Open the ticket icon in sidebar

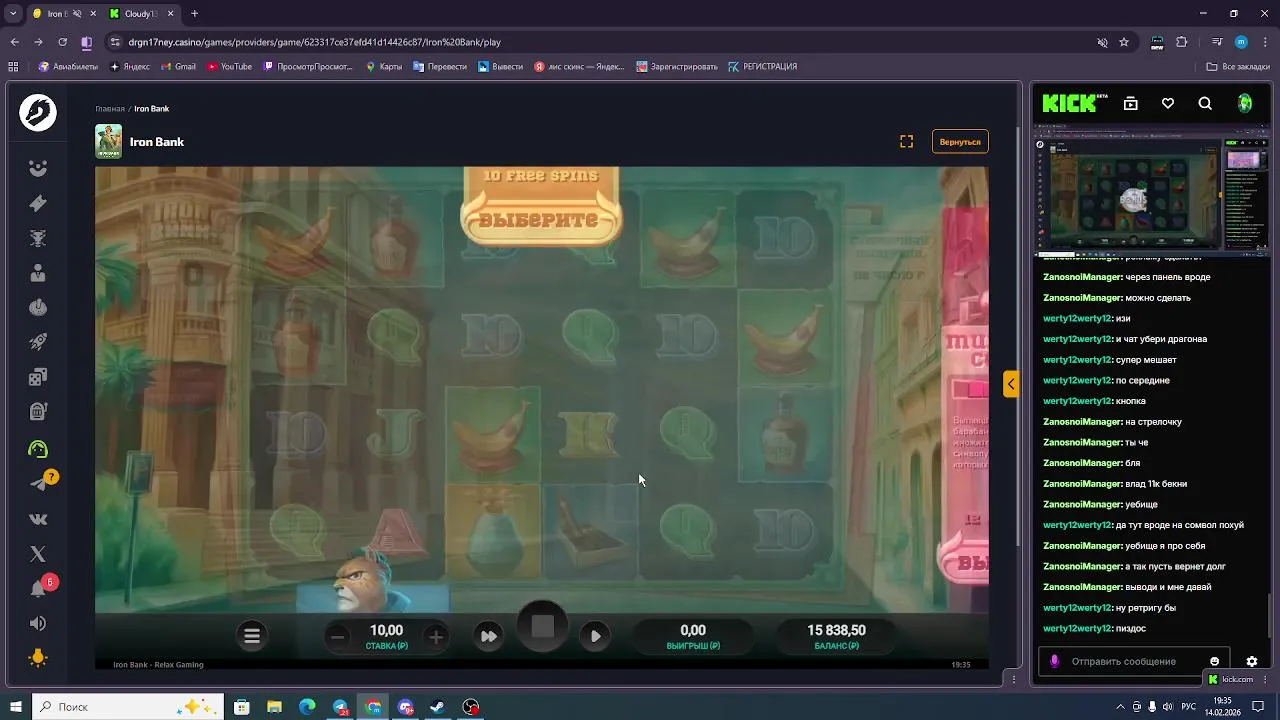[x=38, y=203]
